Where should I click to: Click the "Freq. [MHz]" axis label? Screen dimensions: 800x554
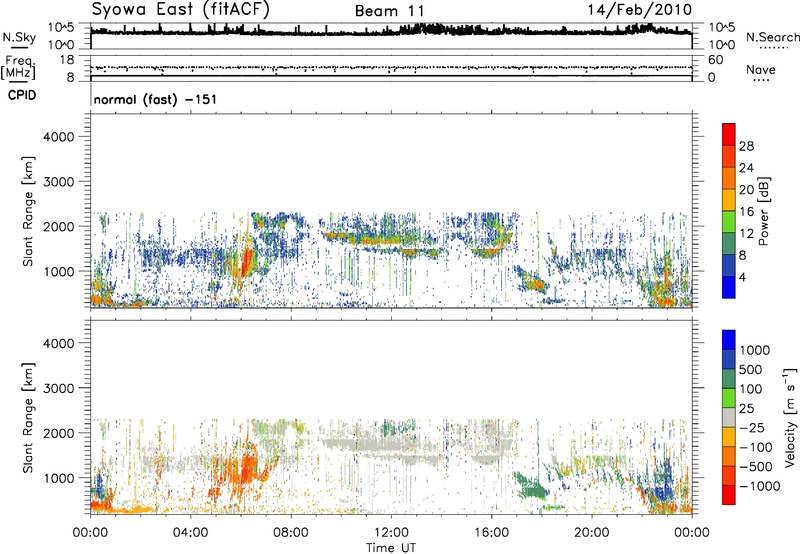tap(18, 68)
